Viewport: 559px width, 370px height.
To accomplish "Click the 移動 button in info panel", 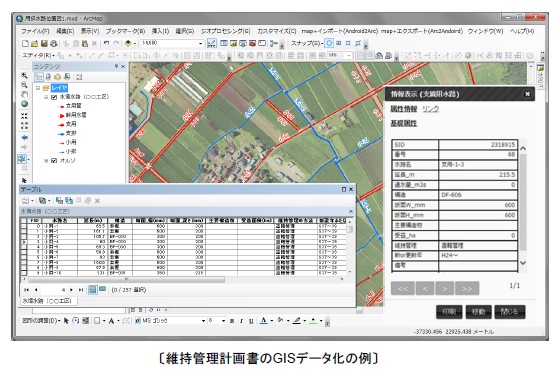I will click(x=478, y=312).
